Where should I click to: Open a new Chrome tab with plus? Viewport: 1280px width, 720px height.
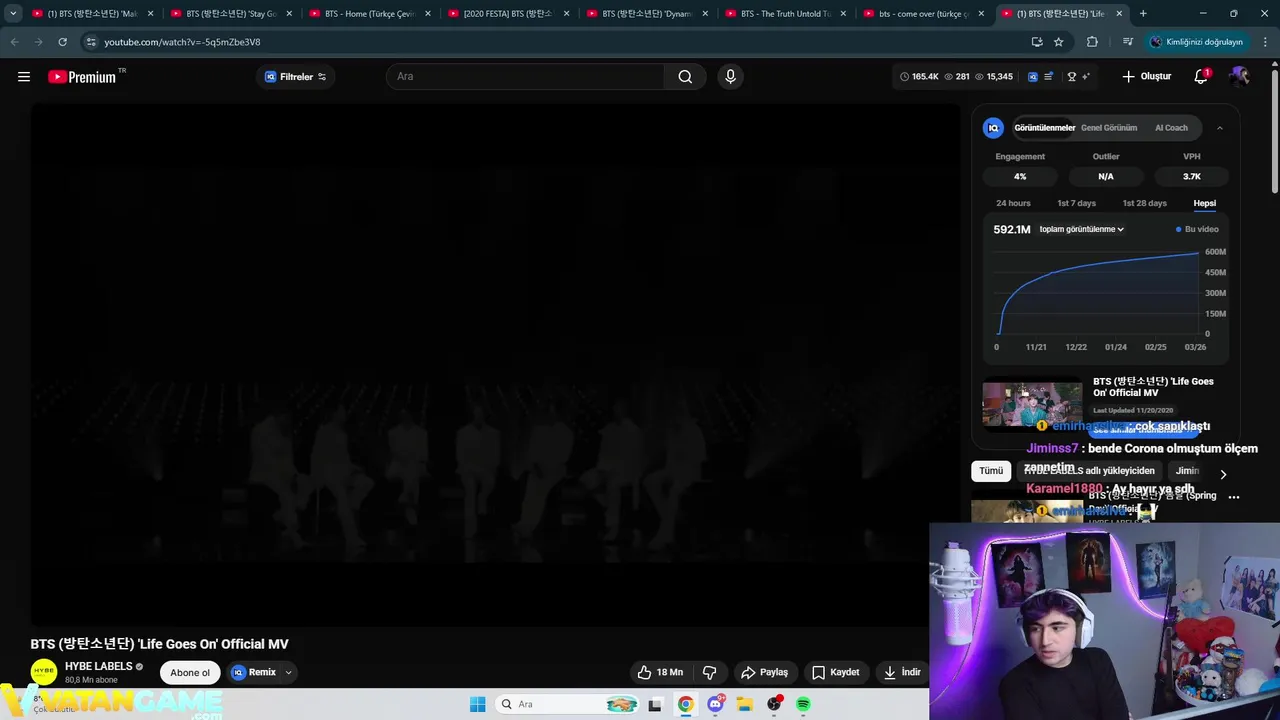pos(1143,14)
